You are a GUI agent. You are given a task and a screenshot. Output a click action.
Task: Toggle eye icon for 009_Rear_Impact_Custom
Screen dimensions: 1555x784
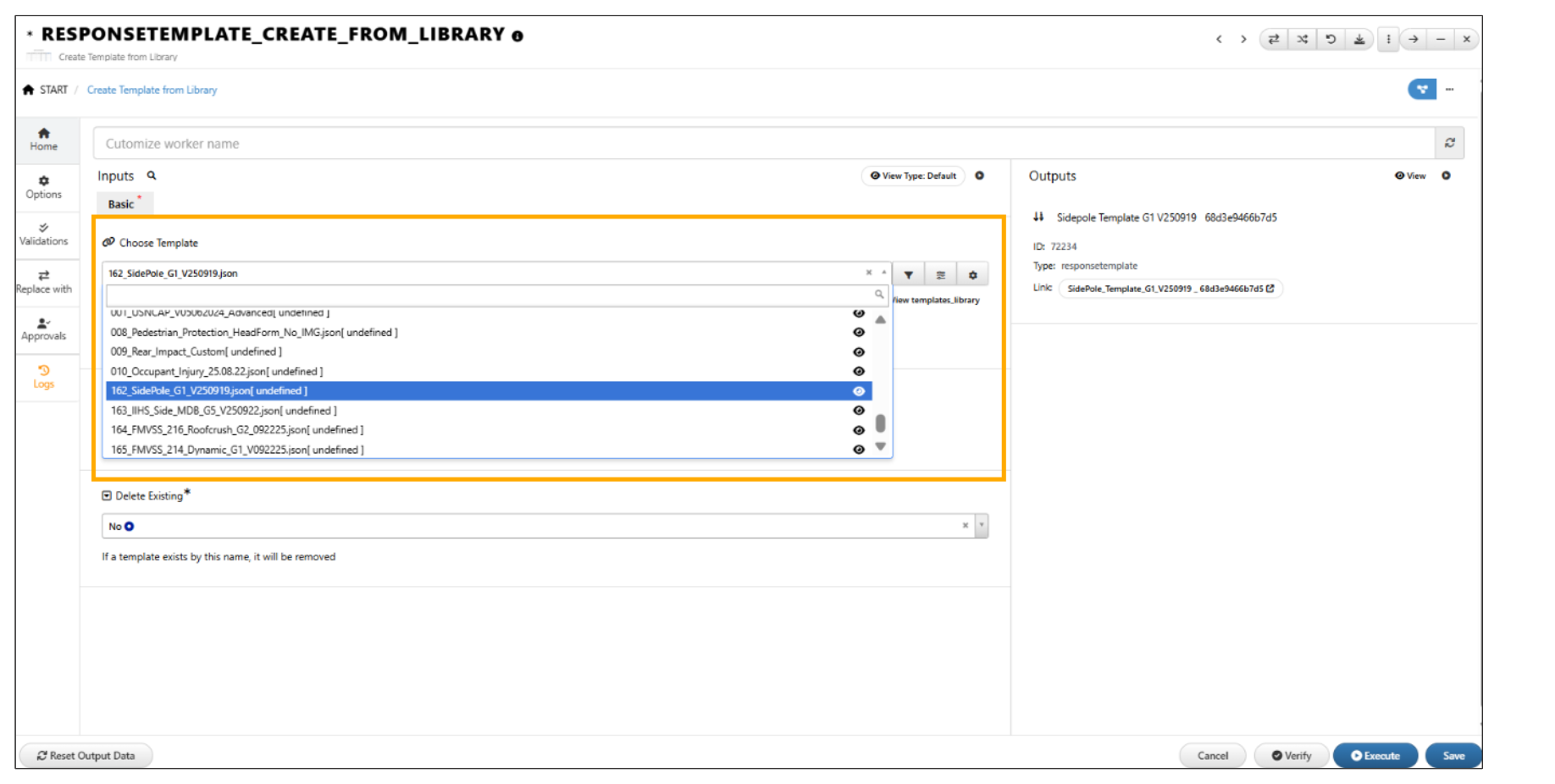coord(858,352)
